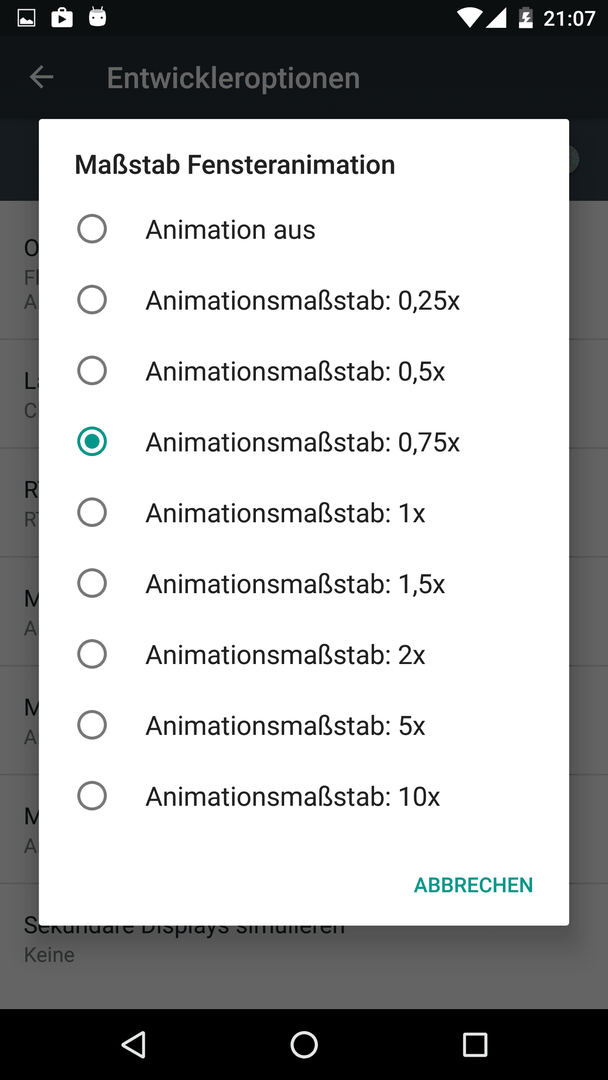
Task: Pick Animationsmaßstab: 1x option
Action: tap(304, 513)
